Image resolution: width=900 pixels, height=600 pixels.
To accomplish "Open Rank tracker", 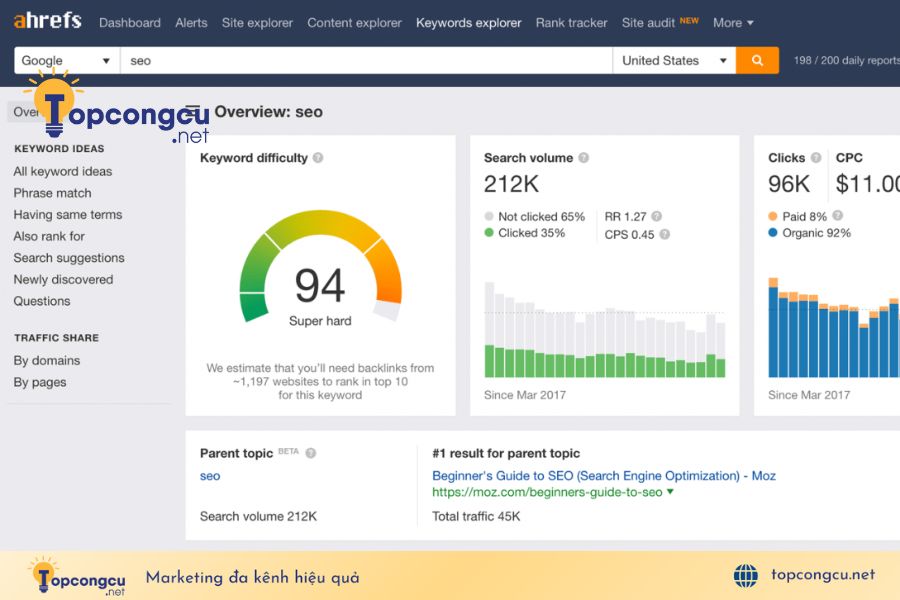I will click(571, 23).
